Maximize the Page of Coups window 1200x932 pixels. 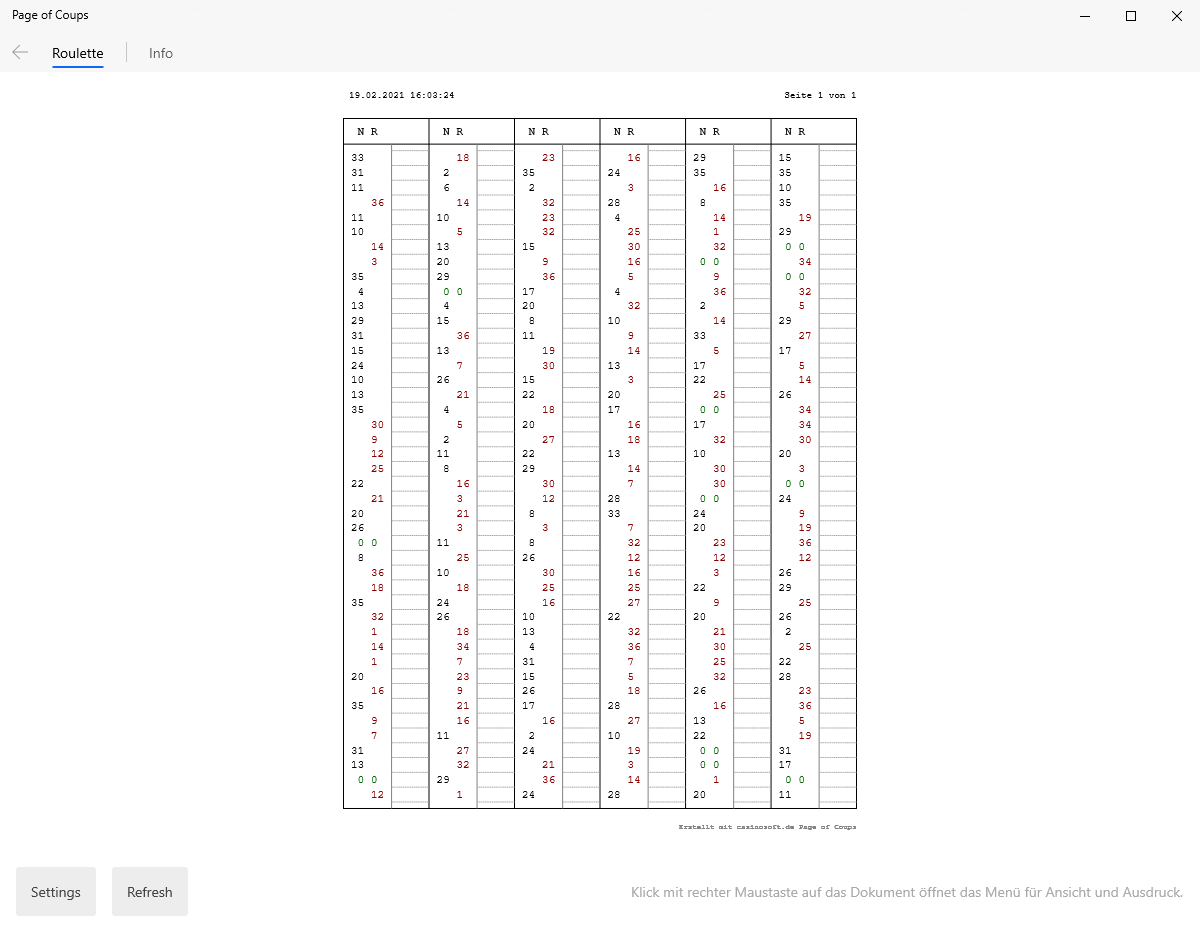1131,16
